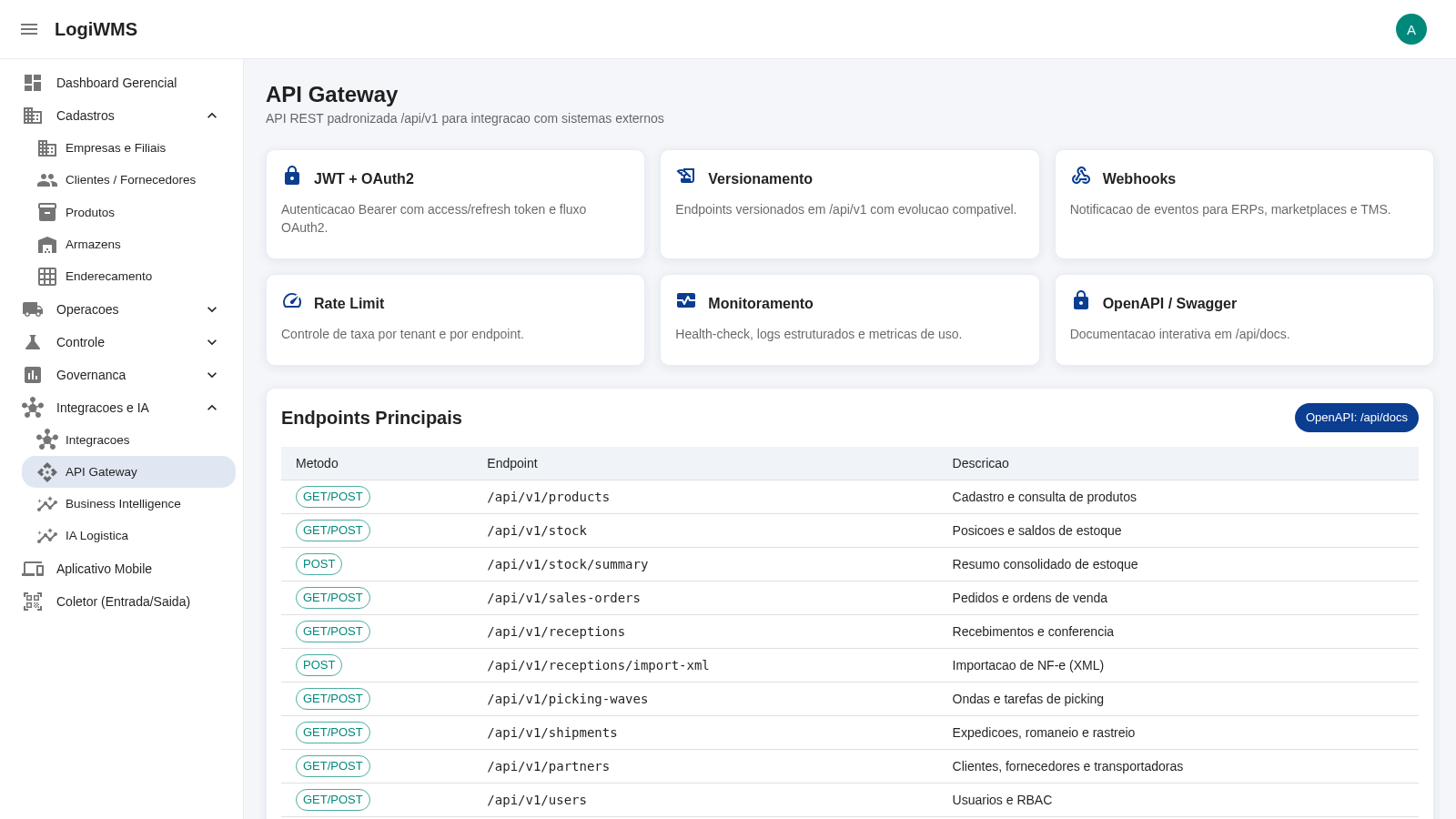1456x819 pixels.
Task: Click the Webhooks card icon
Action: pos(1081,176)
